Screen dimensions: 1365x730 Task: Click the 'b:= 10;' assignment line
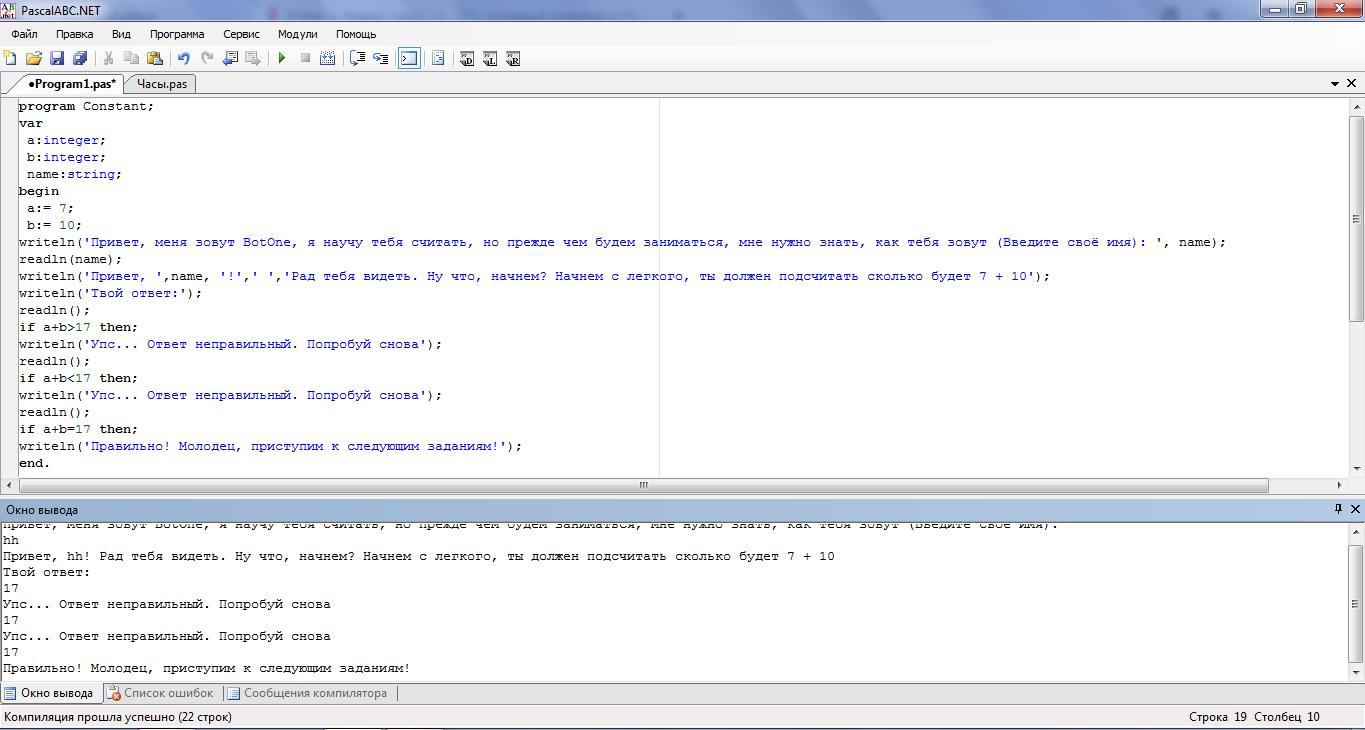(54, 225)
